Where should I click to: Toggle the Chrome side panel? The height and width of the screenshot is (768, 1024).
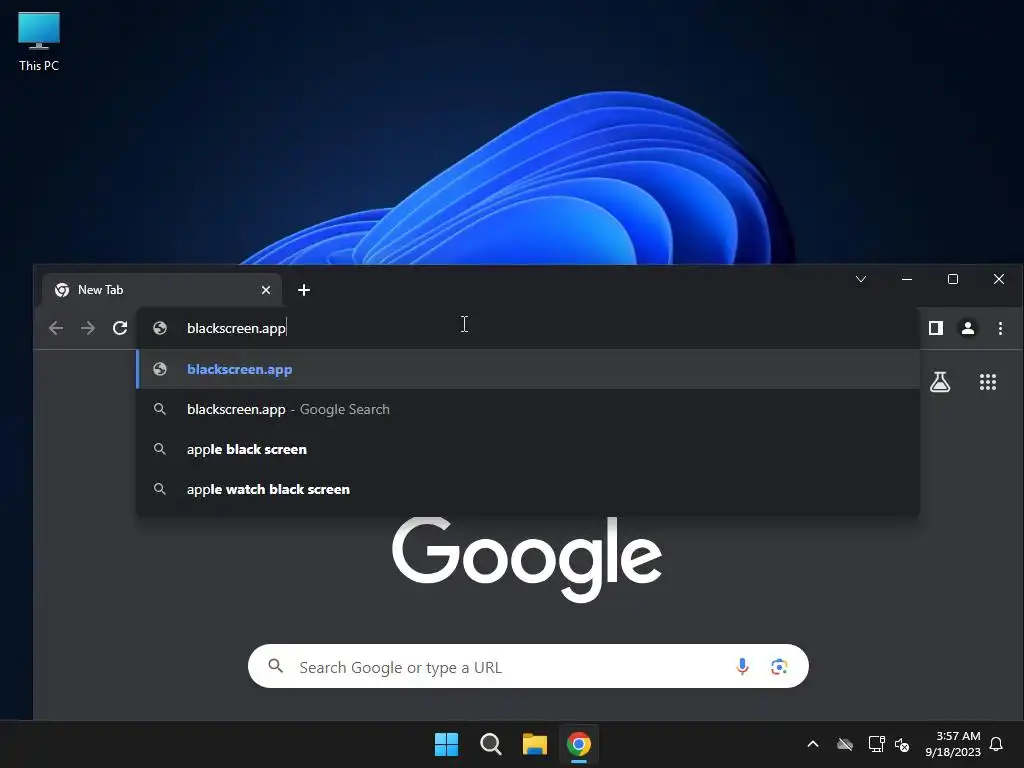(x=936, y=328)
